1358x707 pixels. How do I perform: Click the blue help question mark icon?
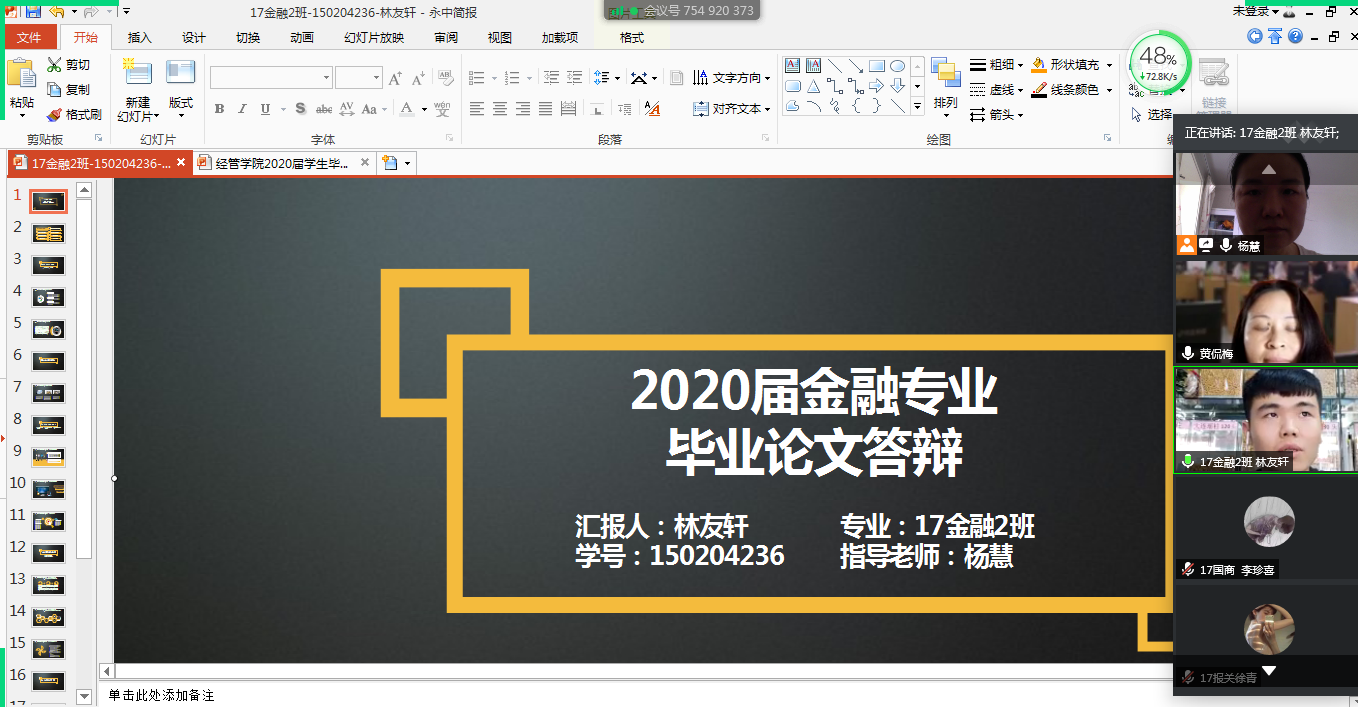click(1295, 37)
